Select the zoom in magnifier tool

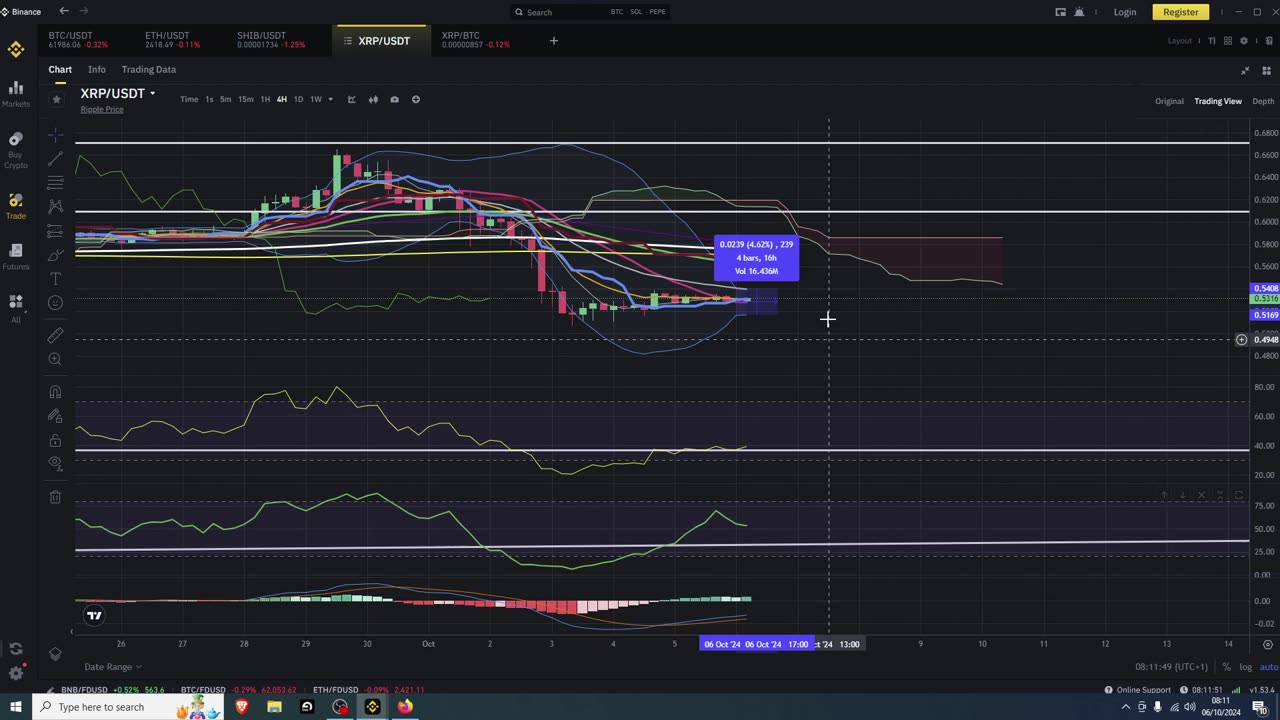(55, 359)
